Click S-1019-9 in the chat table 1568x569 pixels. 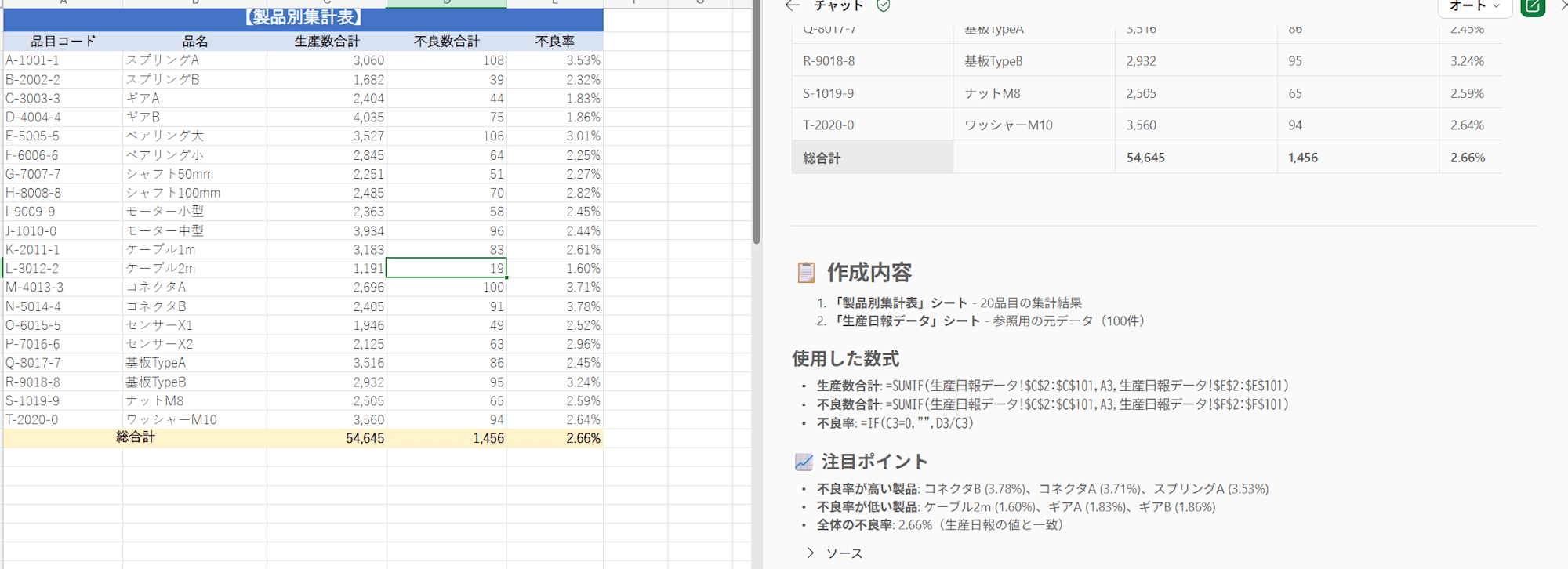[829, 93]
